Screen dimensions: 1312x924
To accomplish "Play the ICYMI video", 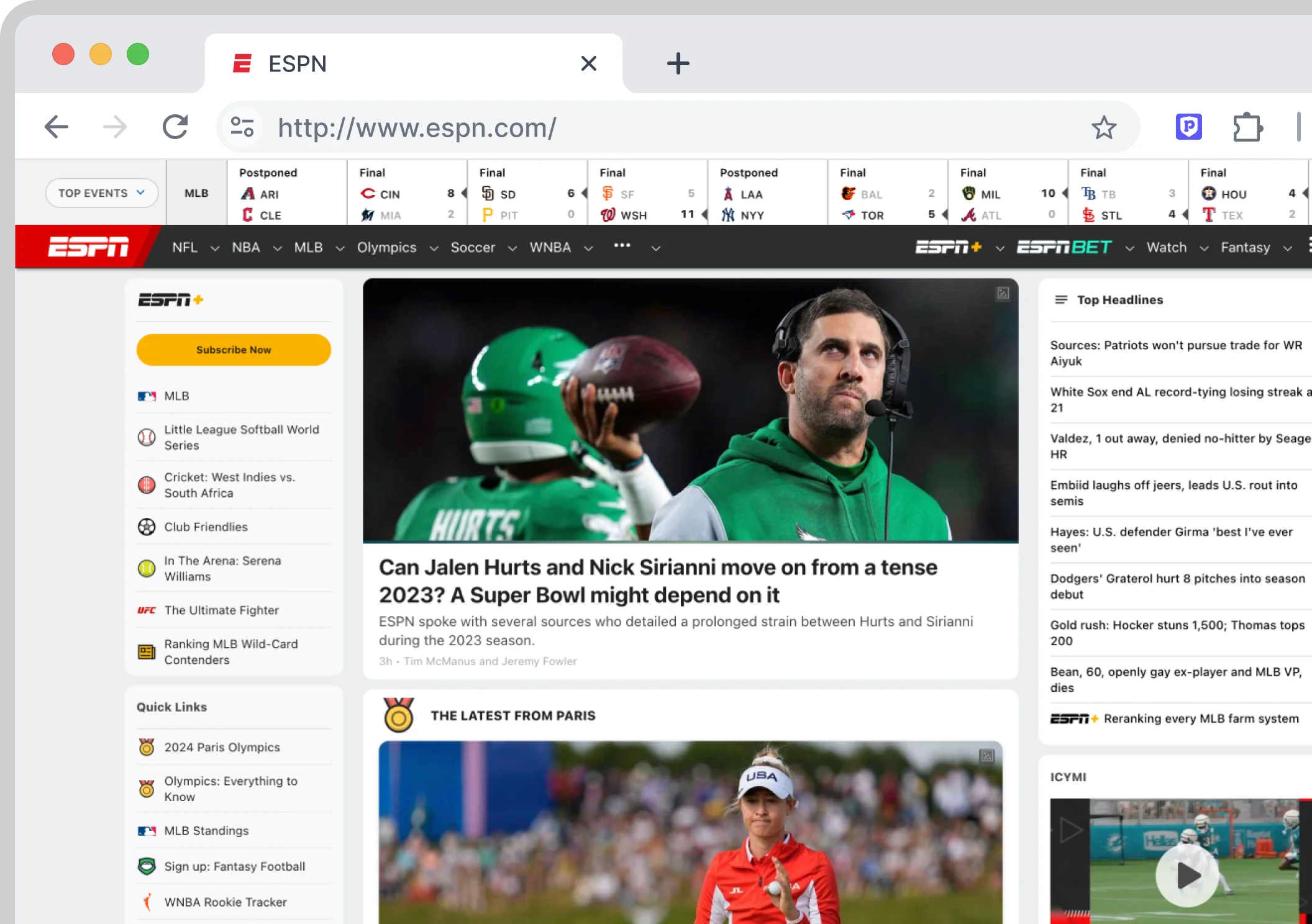I will 1187,876.
